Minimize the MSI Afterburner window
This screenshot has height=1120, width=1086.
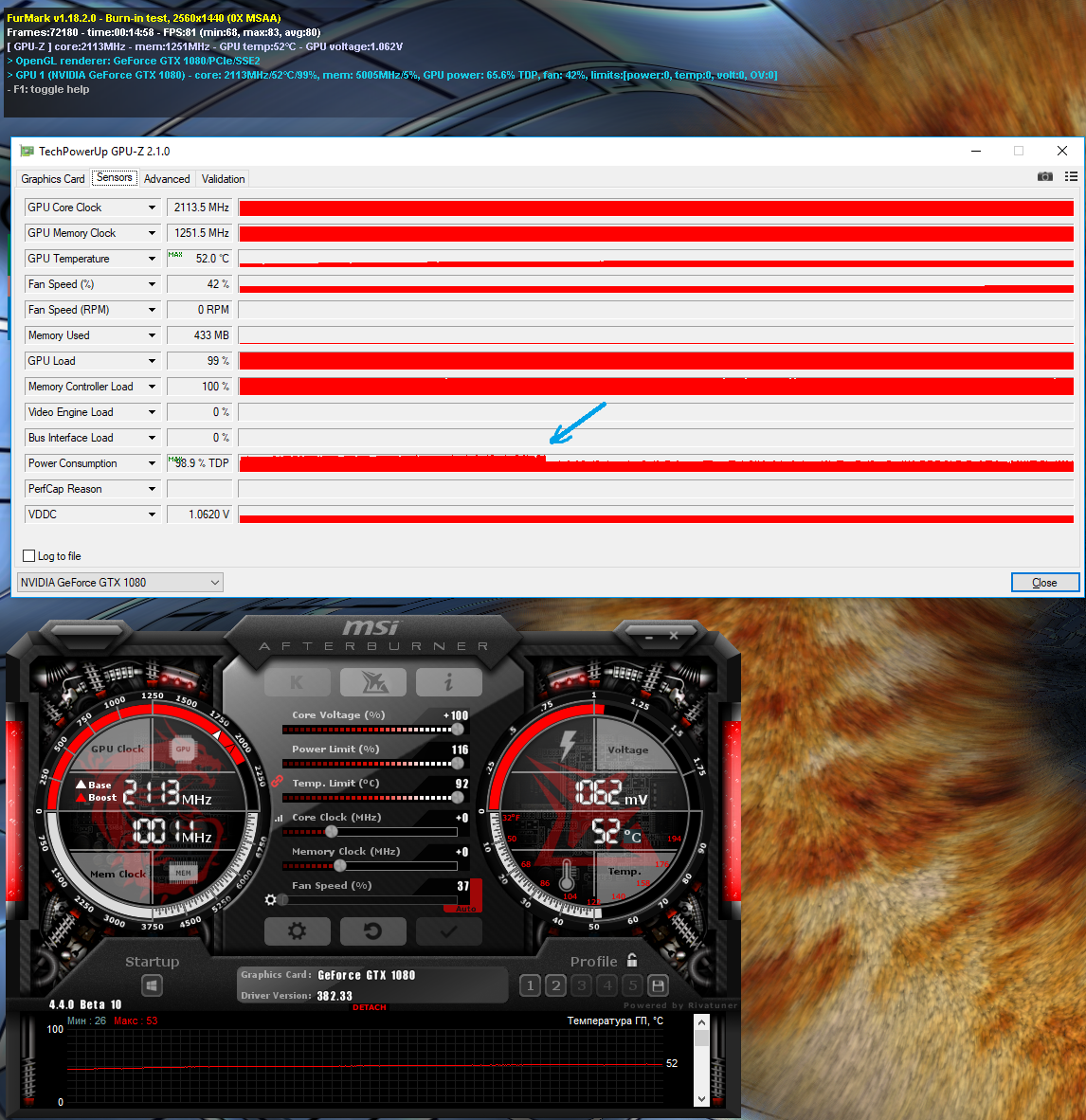(x=649, y=636)
